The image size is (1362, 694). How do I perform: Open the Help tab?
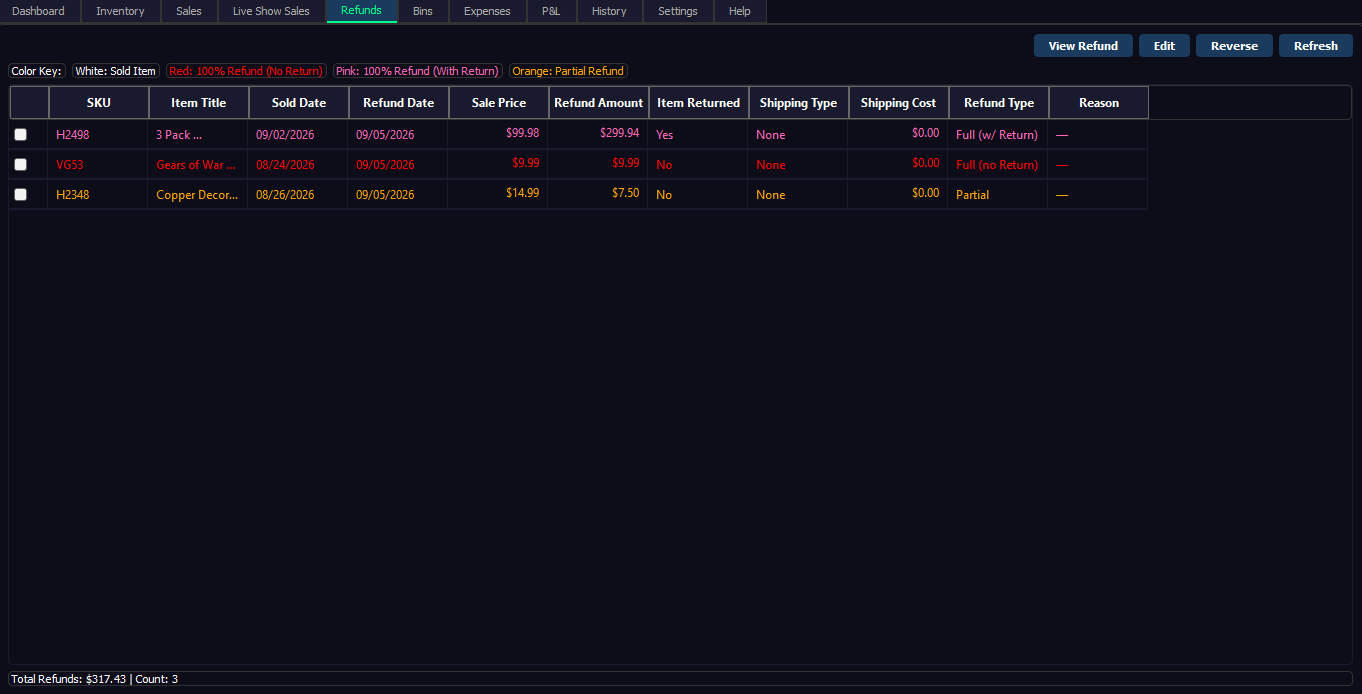tap(740, 11)
